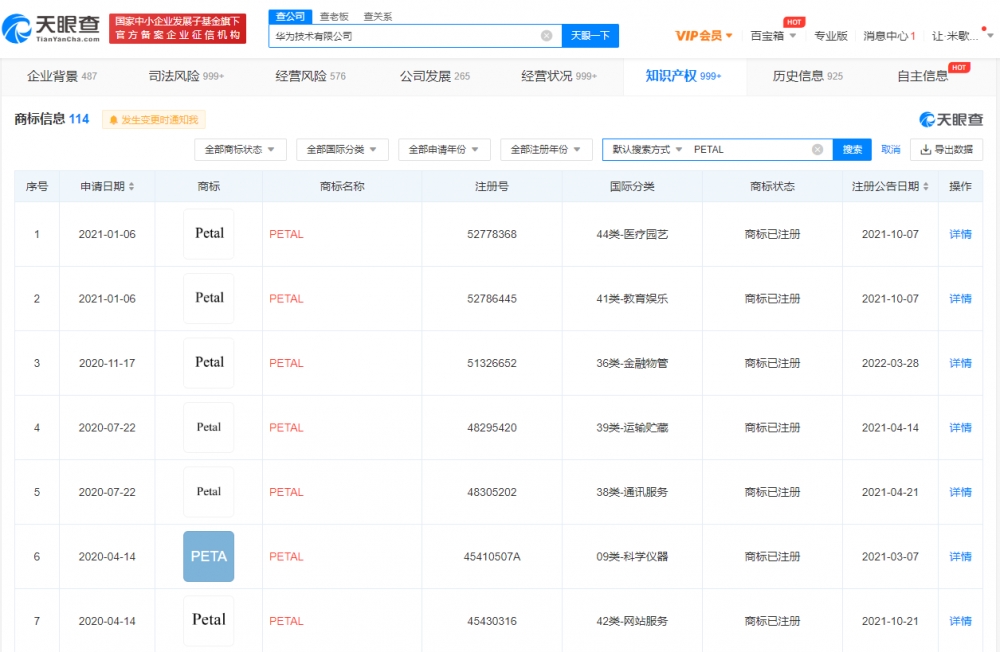Expand user account menu 让·米歇...
Viewport: 1000px width, 652px height.
(962, 36)
